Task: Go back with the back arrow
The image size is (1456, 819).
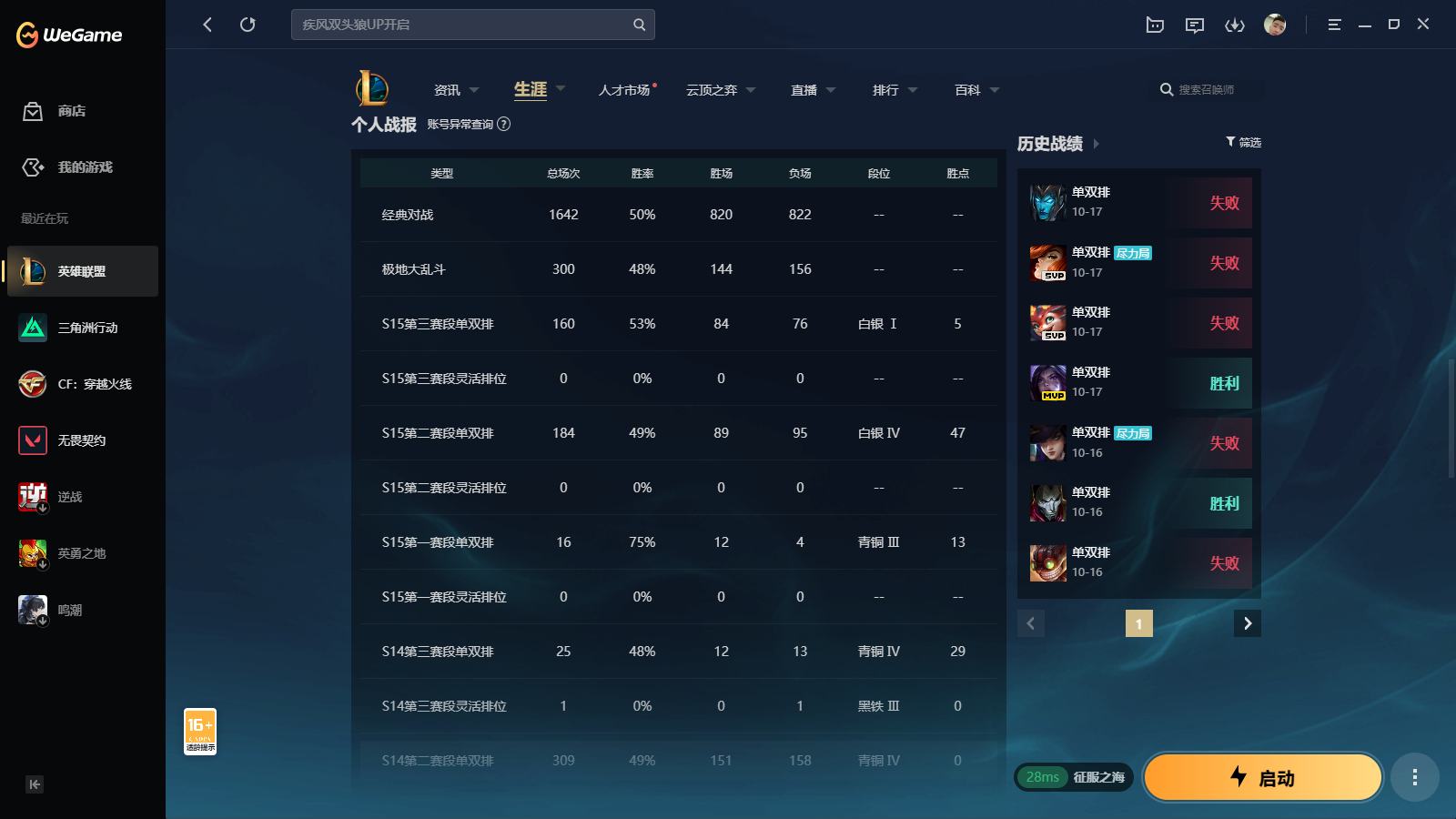Action: pos(207,25)
